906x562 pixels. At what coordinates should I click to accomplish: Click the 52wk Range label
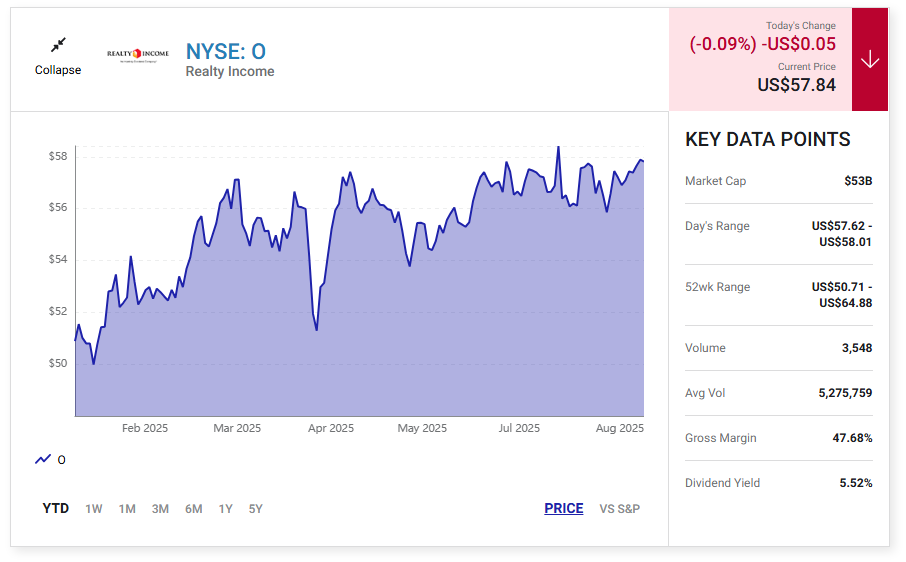[718, 287]
